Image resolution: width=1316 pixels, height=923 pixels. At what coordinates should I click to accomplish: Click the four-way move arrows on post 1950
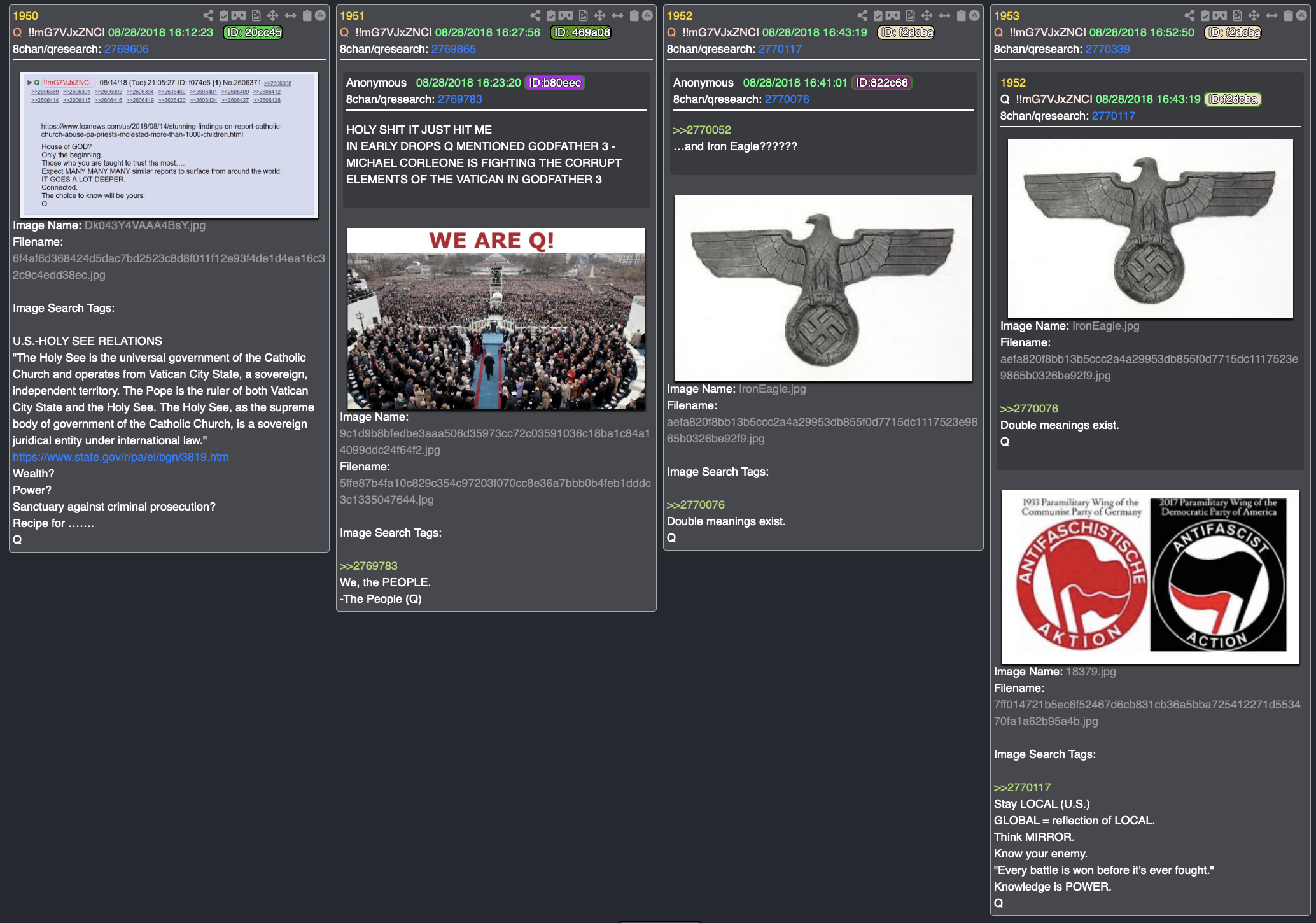(x=272, y=15)
